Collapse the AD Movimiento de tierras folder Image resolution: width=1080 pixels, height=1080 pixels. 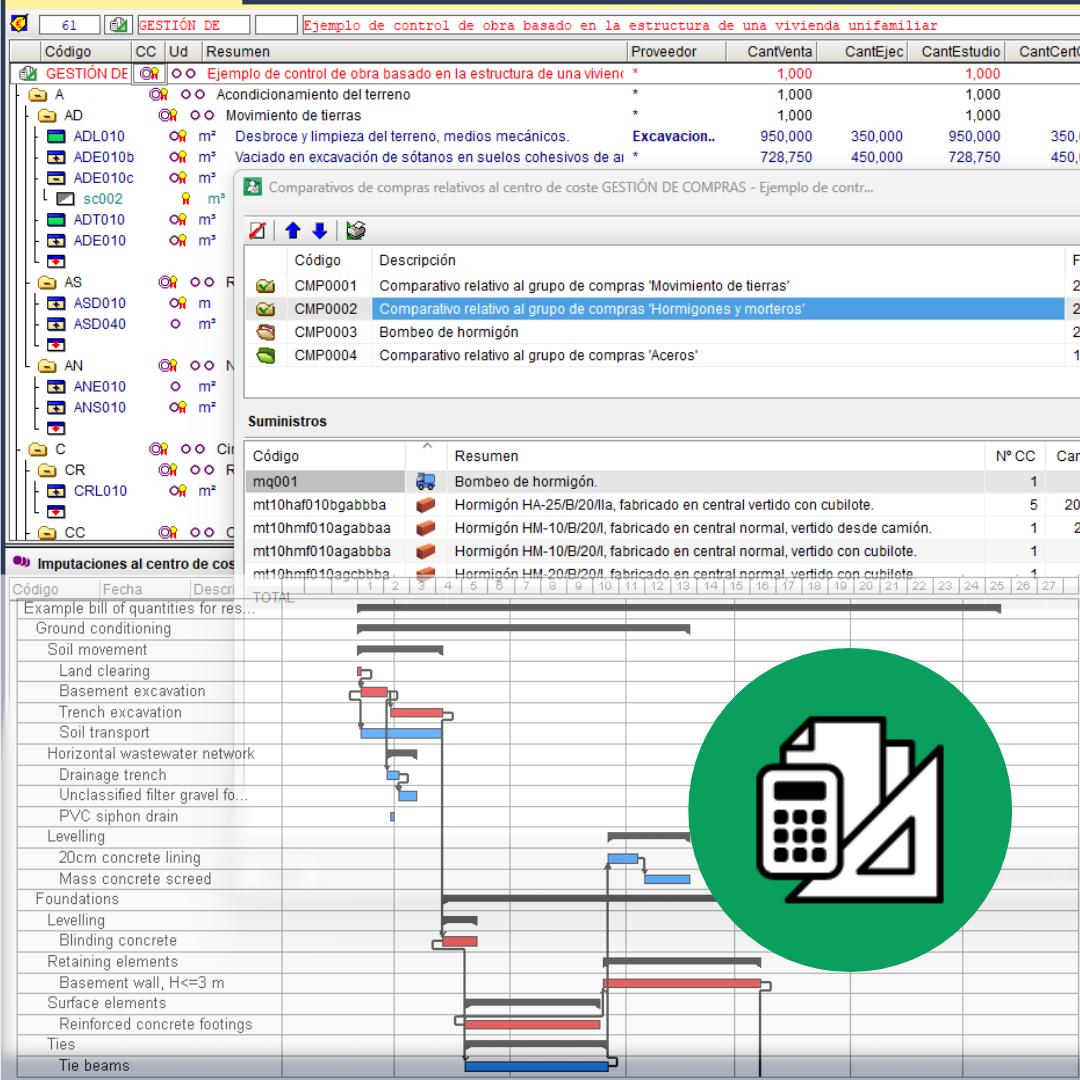(47, 116)
